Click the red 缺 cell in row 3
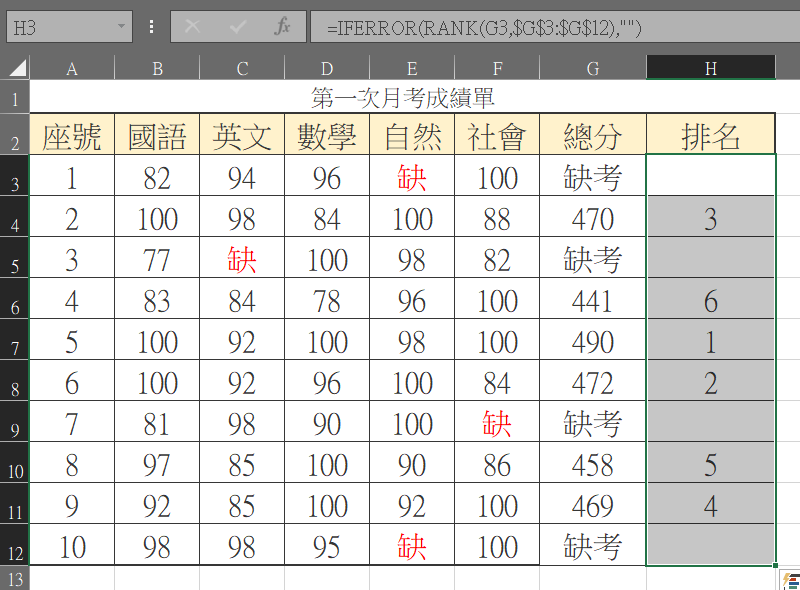Image resolution: width=800 pixels, height=590 pixels. coord(412,176)
